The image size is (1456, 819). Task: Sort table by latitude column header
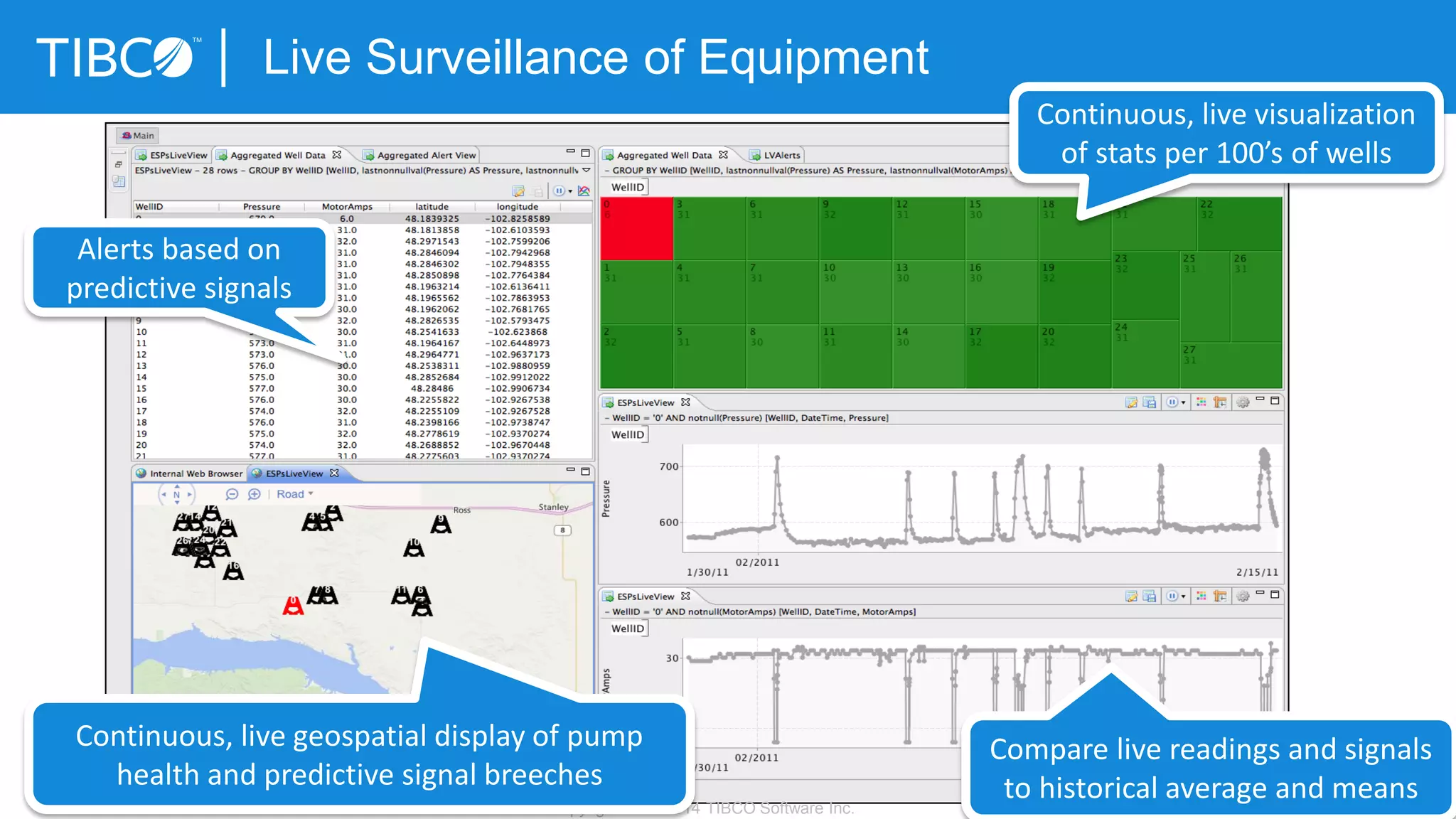[x=432, y=207]
